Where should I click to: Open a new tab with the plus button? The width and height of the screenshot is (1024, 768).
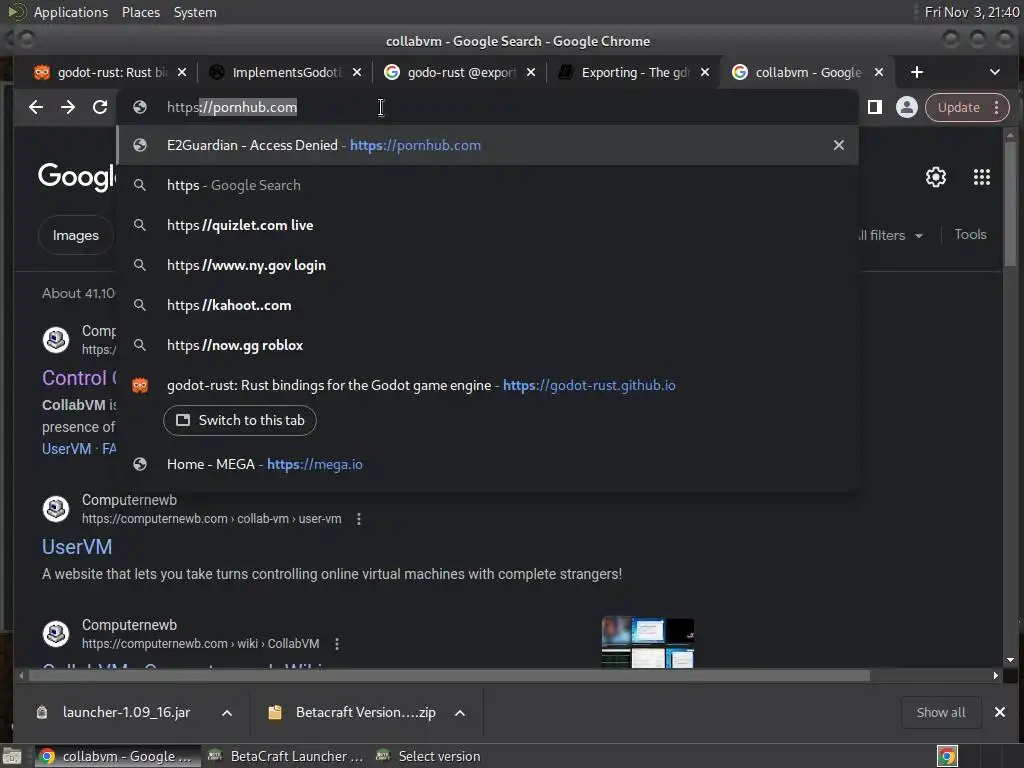click(x=917, y=72)
